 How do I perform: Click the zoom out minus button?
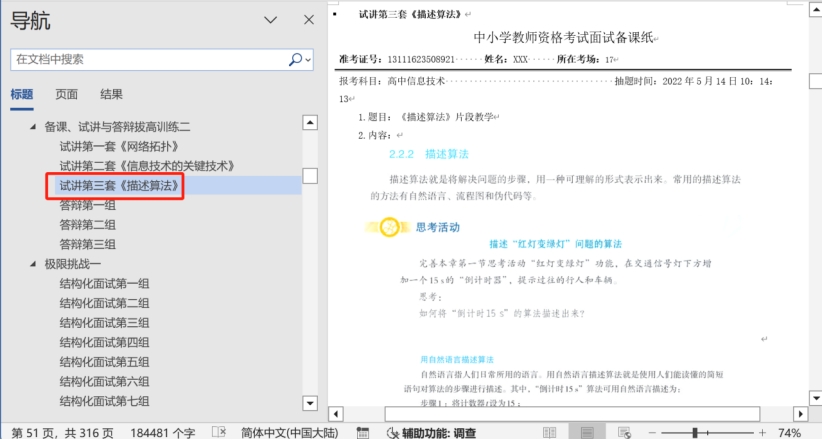click(653, 433)
